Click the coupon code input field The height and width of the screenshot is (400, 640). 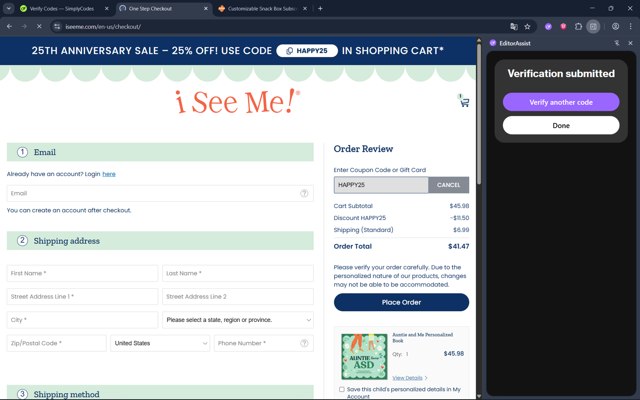click(x=381, y=185)
